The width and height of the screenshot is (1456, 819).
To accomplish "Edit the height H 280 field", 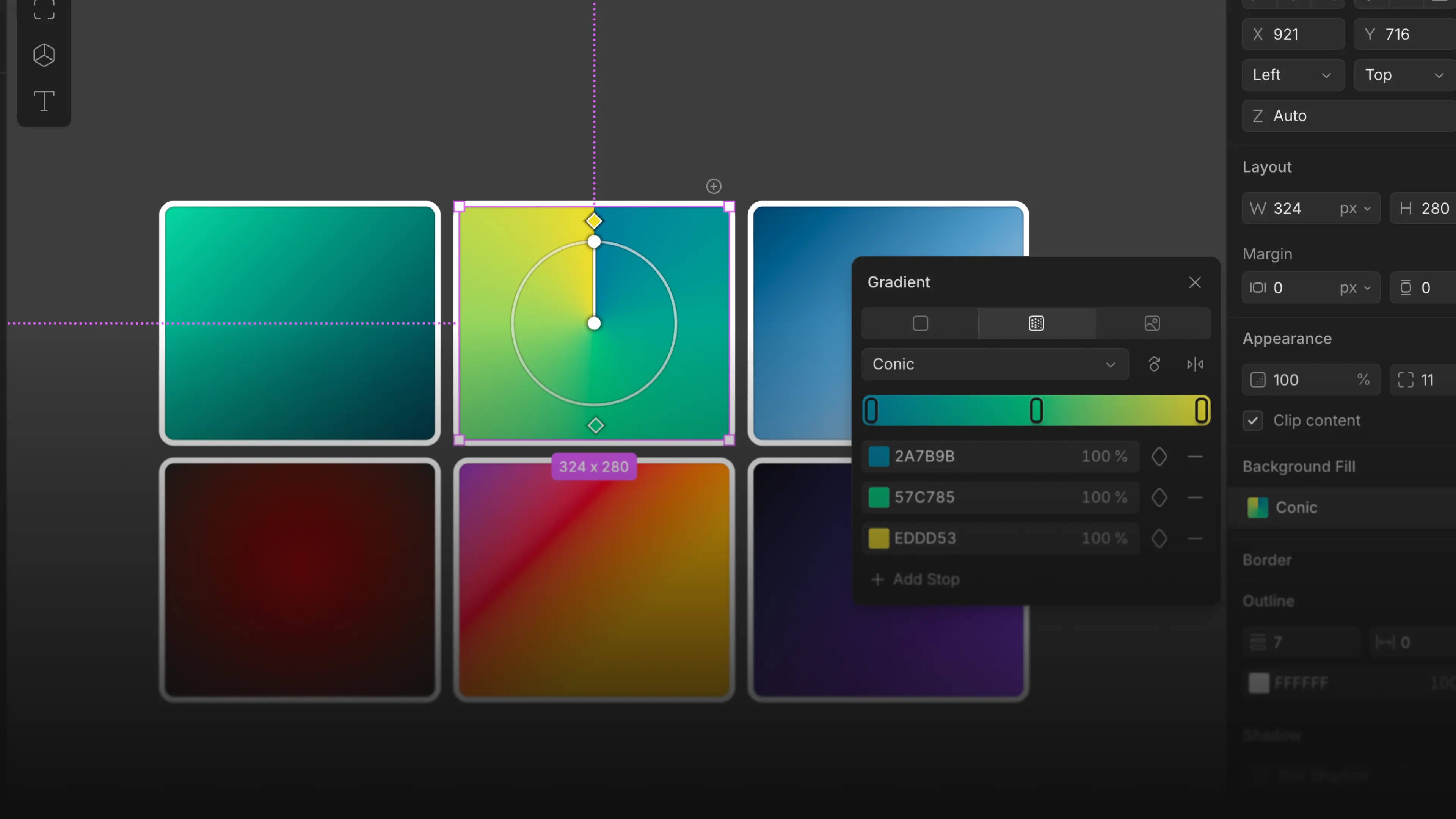I will [1423, 209].
